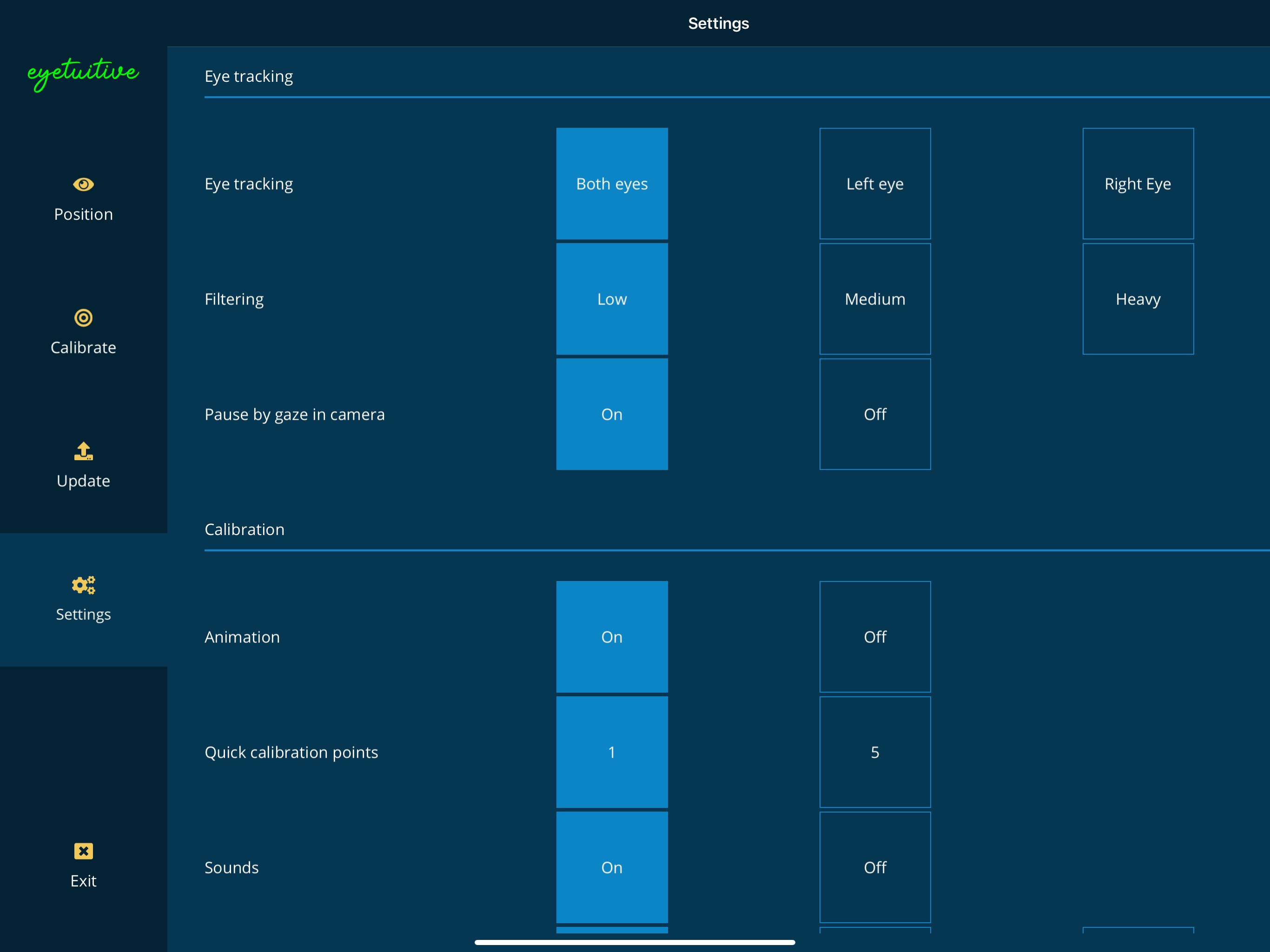Select Right Eye tracking option
Screen dimensions: 1270x952
[1138, 184]
